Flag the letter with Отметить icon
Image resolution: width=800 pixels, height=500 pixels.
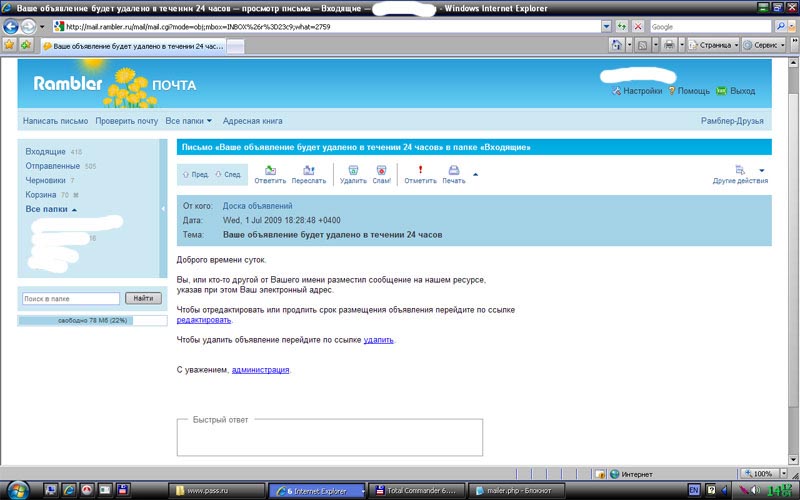tap(420, 174)
